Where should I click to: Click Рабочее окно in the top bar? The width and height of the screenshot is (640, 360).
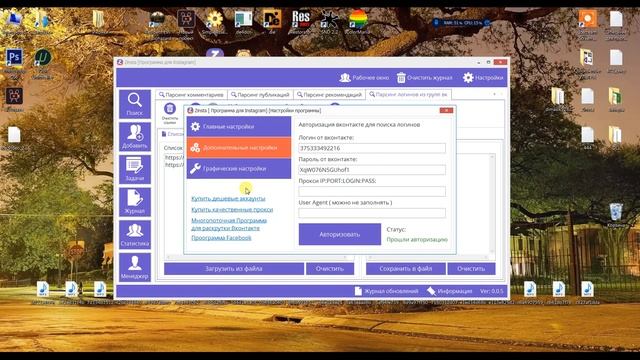pyautogui.click(x=364, y=78)
